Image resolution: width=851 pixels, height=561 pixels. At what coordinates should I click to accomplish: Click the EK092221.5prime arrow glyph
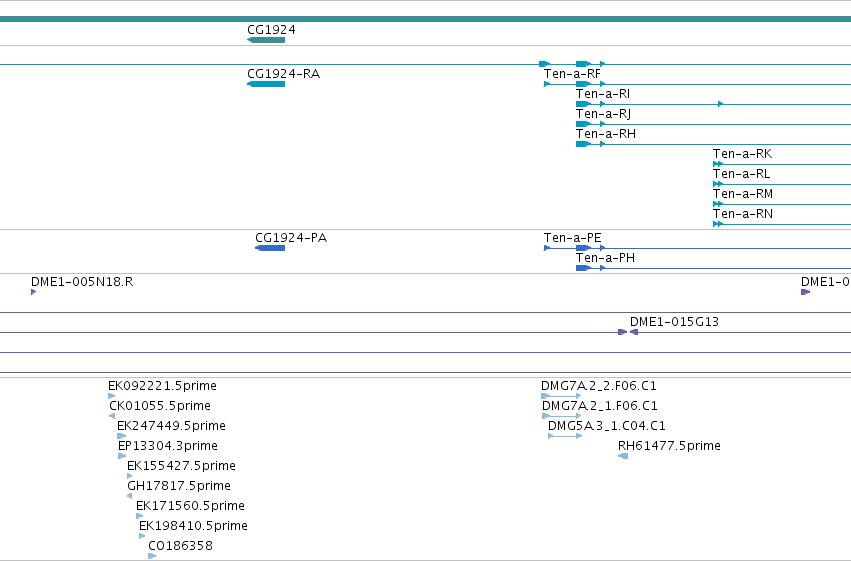(111, 396)
